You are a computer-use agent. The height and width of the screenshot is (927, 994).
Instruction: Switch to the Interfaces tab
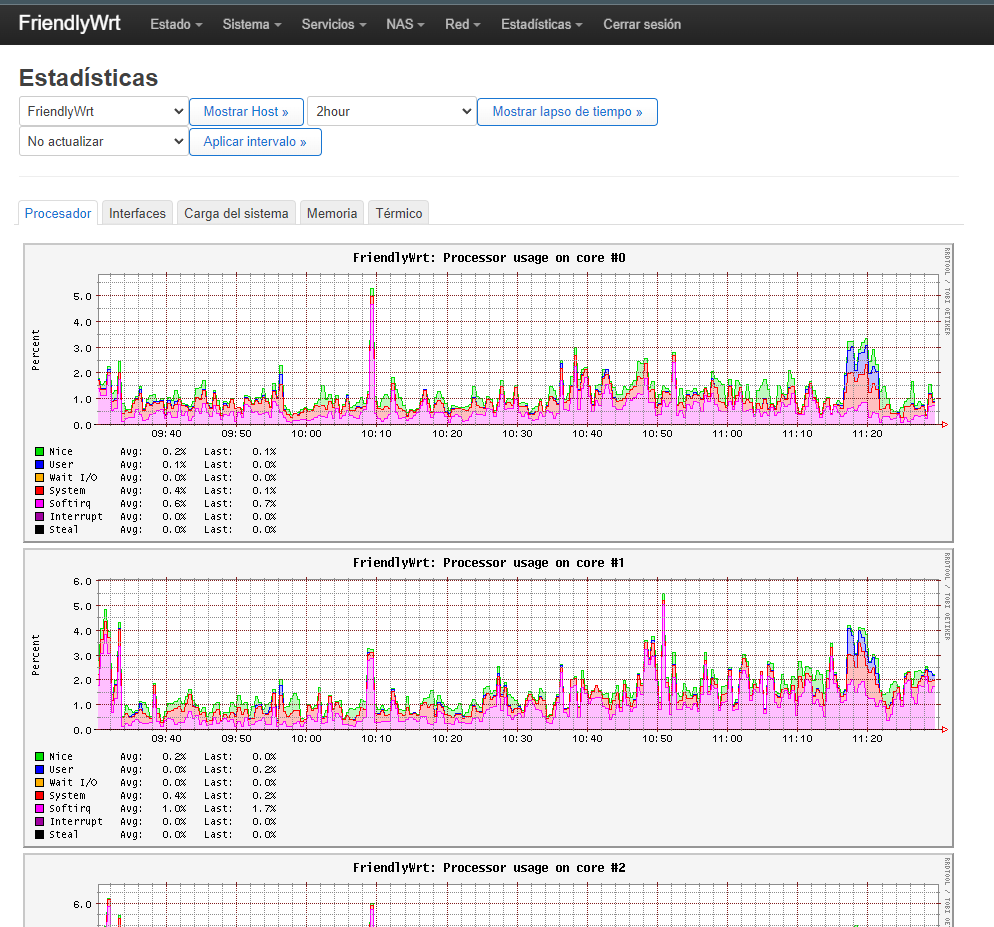coord(137,213)
